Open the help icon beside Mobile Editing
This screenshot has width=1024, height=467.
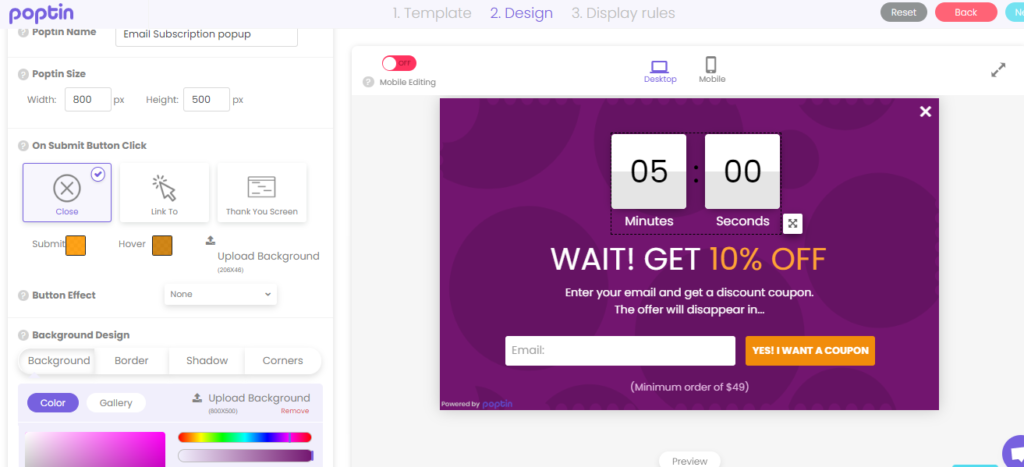coord(368,82)
